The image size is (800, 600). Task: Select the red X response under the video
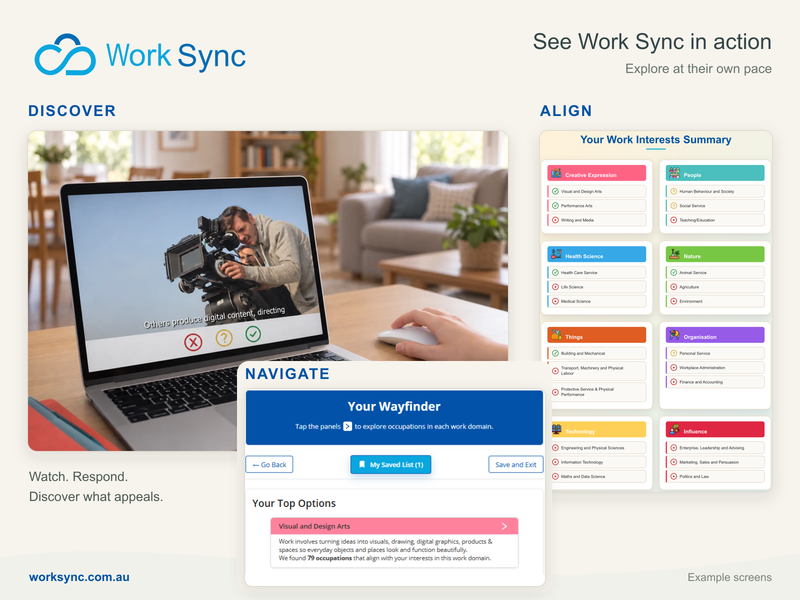[x=193, y=342]
